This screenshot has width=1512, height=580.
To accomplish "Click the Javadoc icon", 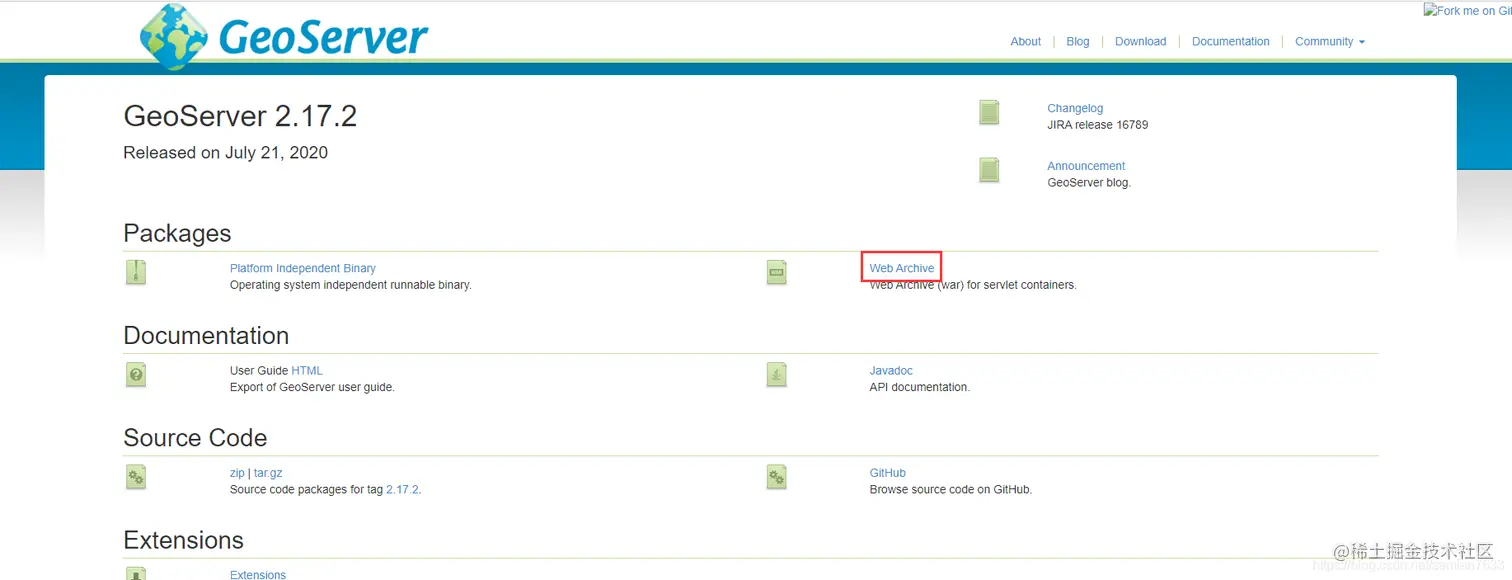I will (x=777, y=374).
